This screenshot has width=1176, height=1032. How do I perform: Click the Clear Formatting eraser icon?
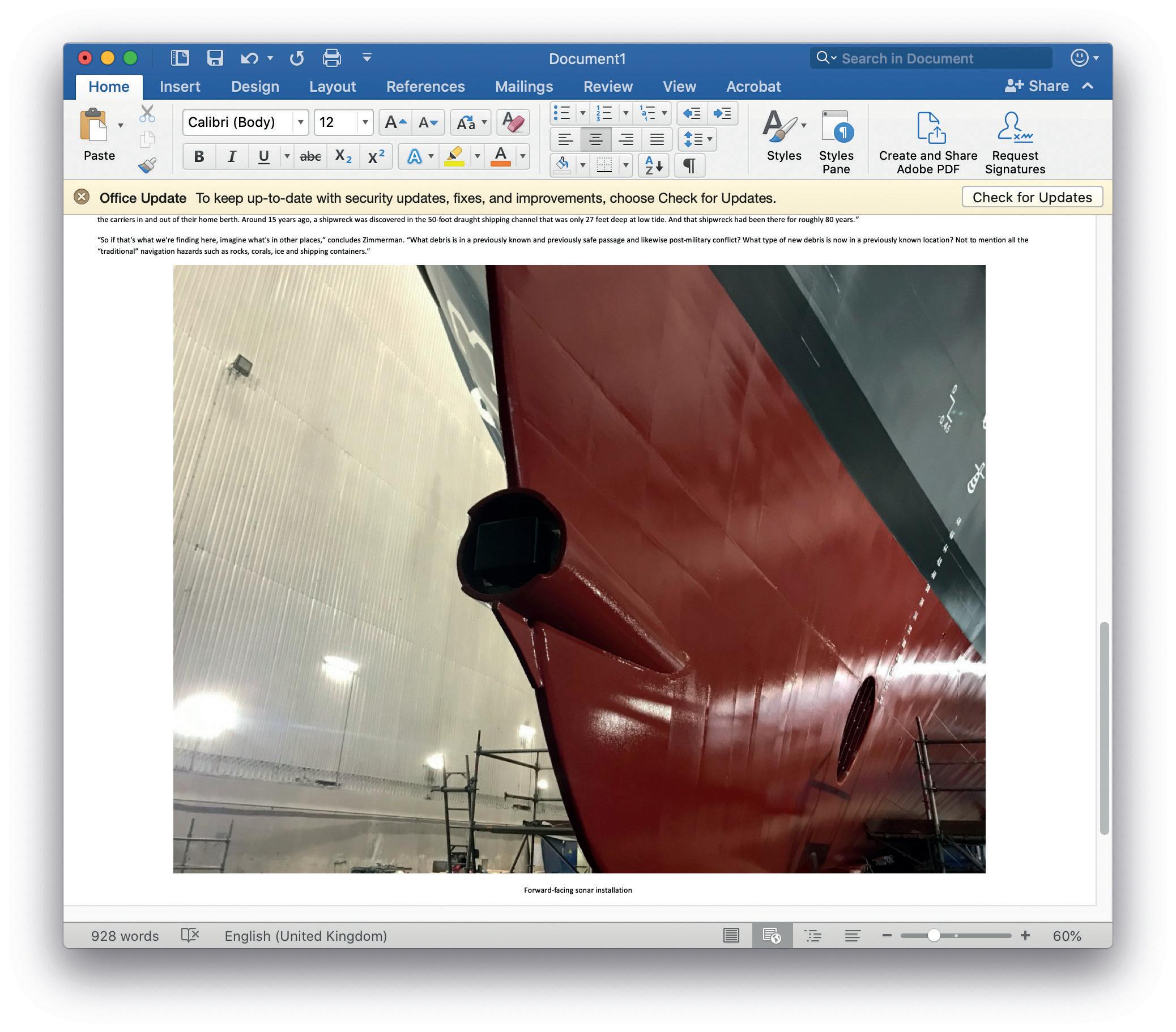(x=512, y=122)
